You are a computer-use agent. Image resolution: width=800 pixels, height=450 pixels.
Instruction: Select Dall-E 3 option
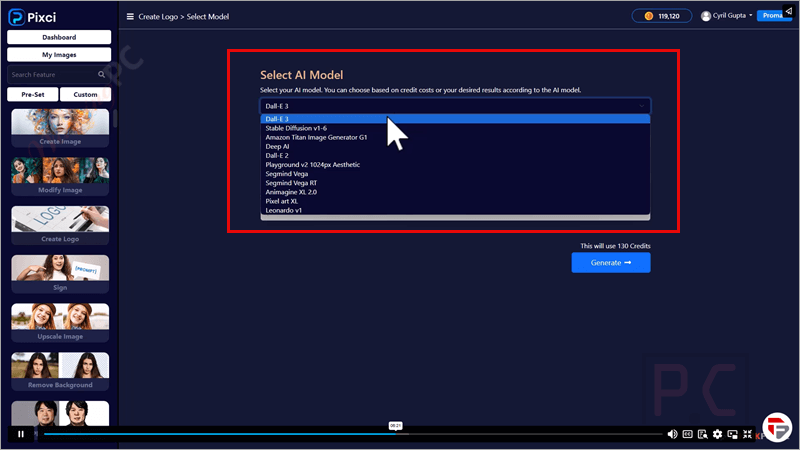pos(455,119)
